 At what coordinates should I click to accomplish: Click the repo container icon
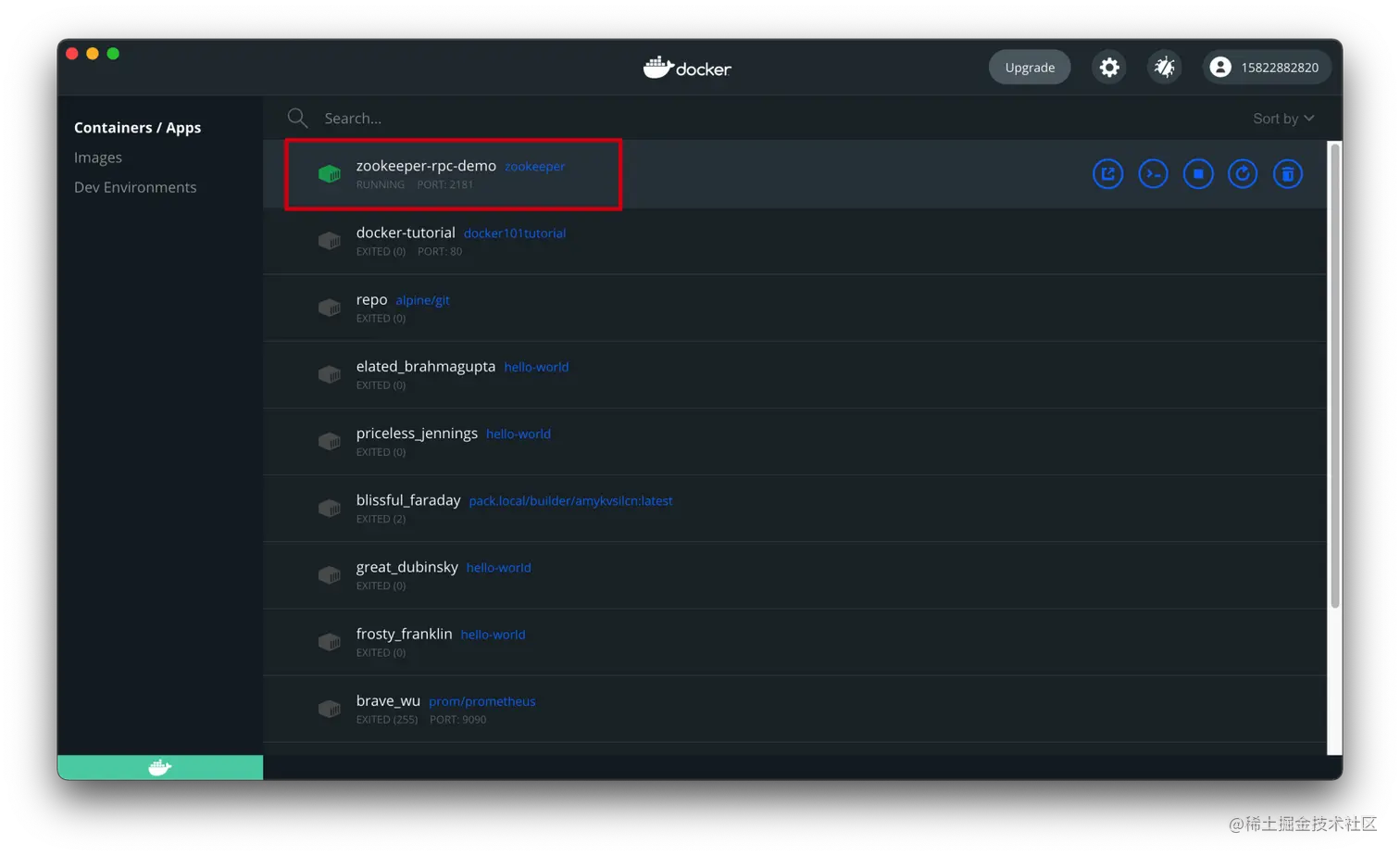click(330, 308)
